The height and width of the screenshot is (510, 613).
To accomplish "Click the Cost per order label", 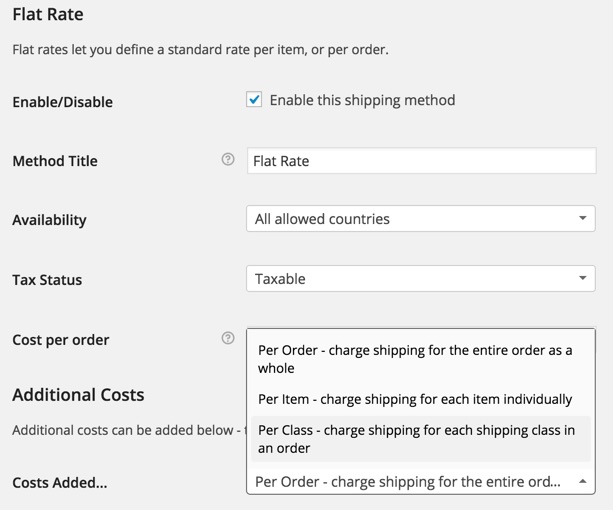I will [61, 340].
